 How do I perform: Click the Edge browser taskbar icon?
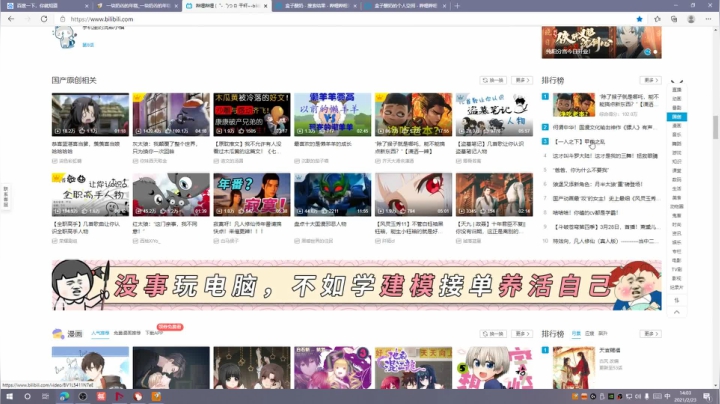(x=64, y=397)
